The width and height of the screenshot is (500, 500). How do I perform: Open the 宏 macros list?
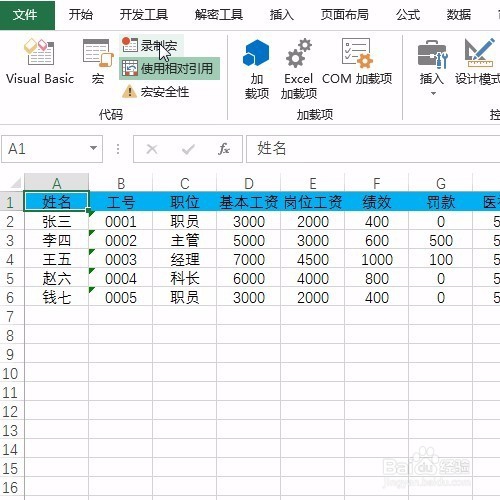(98, 62)
